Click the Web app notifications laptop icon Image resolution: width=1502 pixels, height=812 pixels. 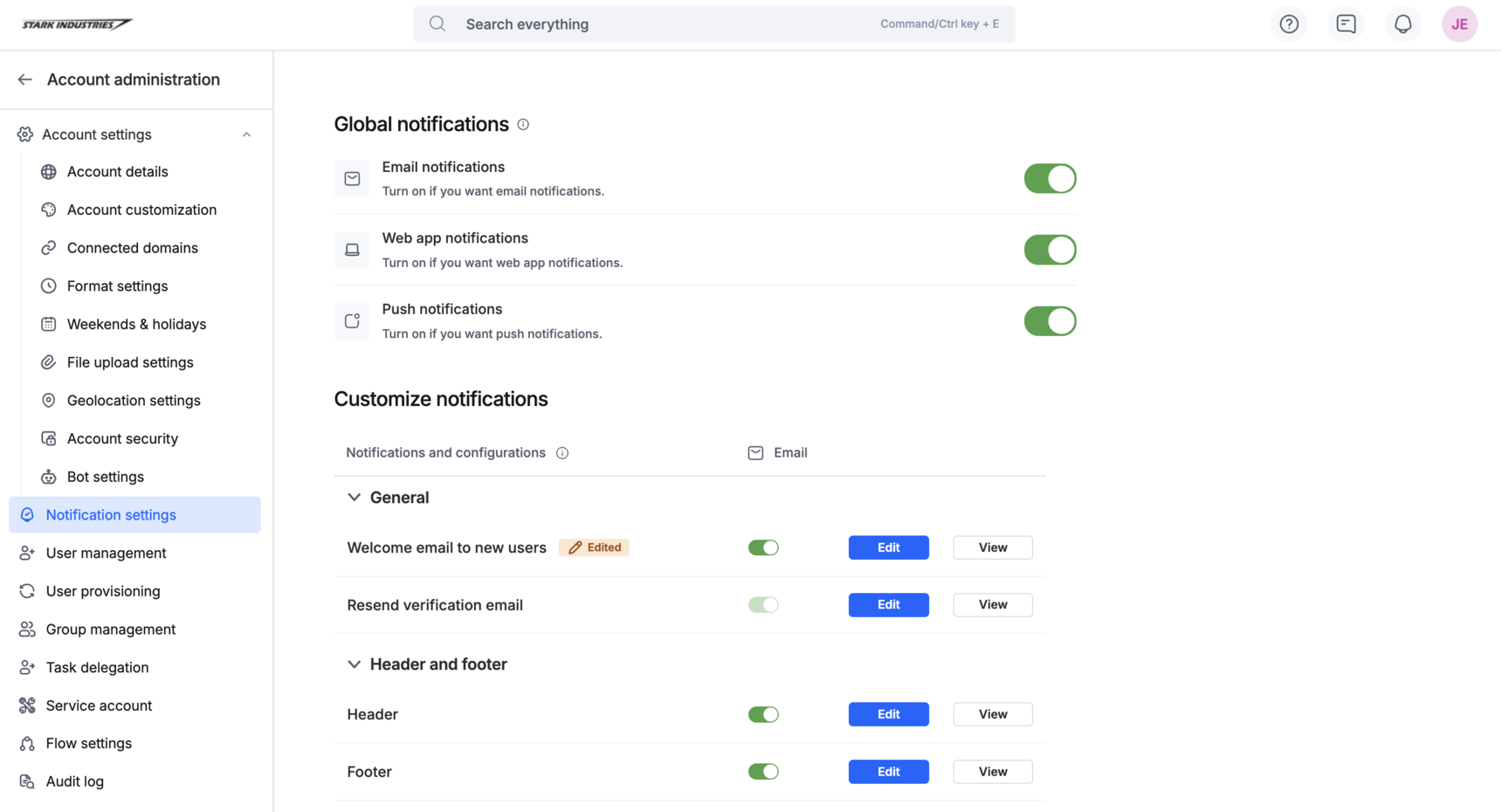click(x=352, y=251)
